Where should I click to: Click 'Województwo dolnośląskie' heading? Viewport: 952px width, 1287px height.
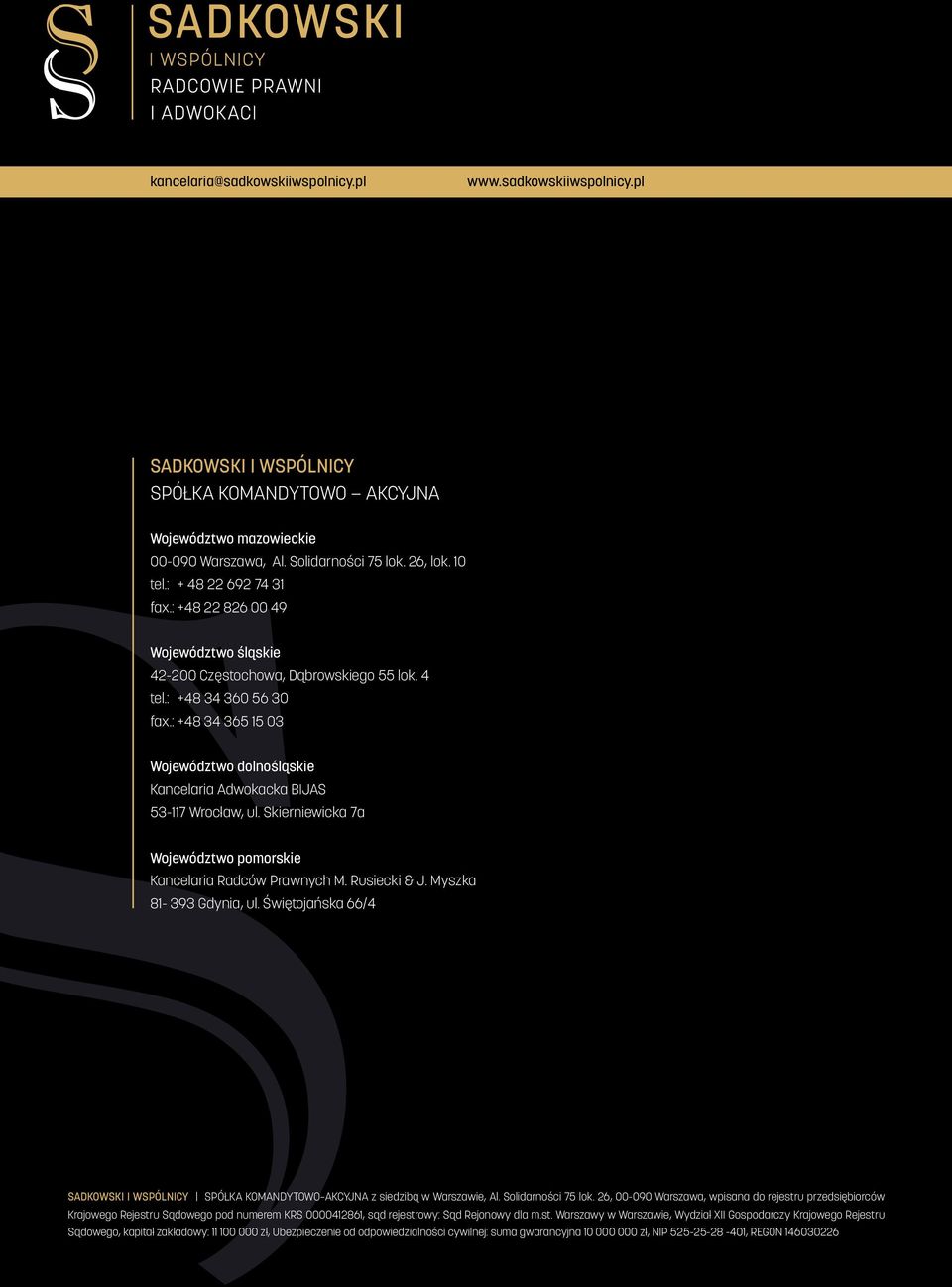pyautogui.click(x=232, y=766)
